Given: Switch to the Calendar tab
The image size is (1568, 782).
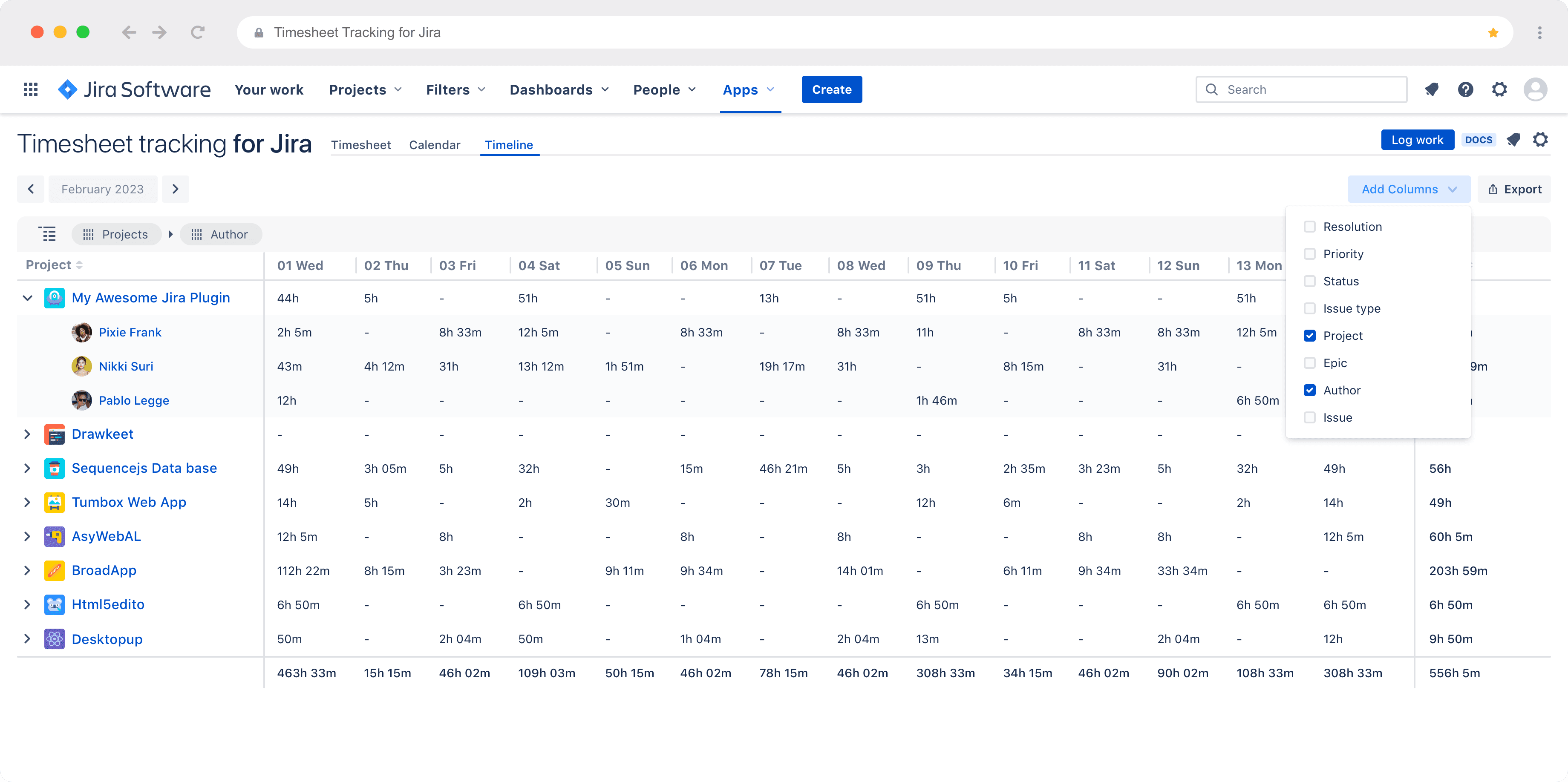Looking at the screenshot, I should pyautogui.click(x=435, y=145).
